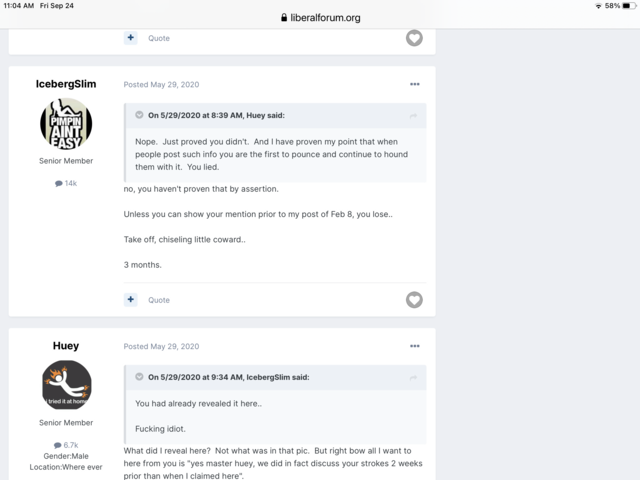Screen dimensions: 640x480
Task: Open the three-dot options menu on IcebergSlim's post
Action: click(415, 84)
